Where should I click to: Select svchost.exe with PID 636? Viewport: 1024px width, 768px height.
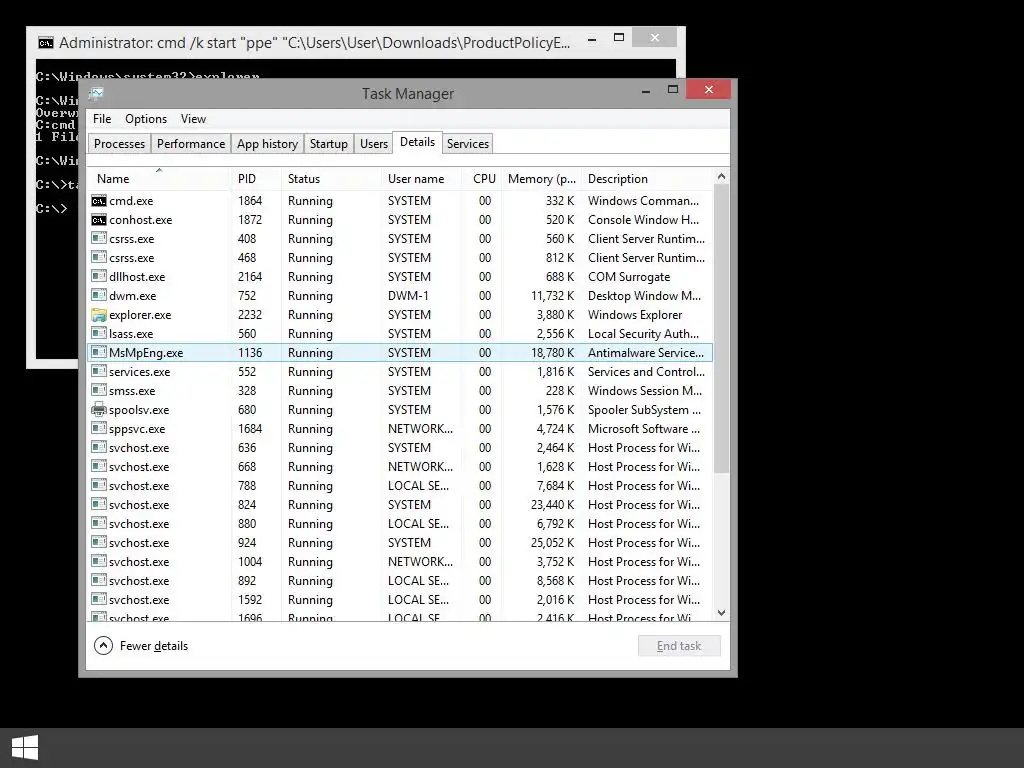click(400, 448)
